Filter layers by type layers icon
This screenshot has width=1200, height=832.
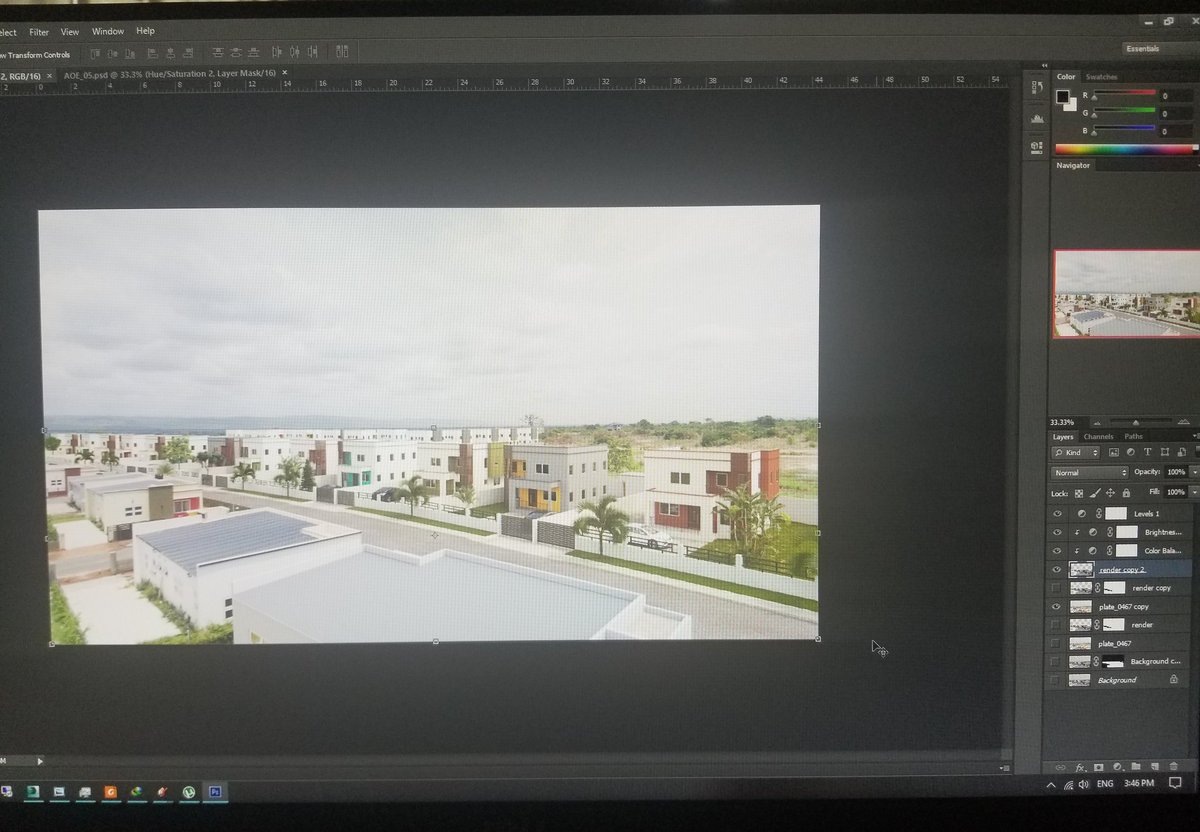tap(1147, 452)
